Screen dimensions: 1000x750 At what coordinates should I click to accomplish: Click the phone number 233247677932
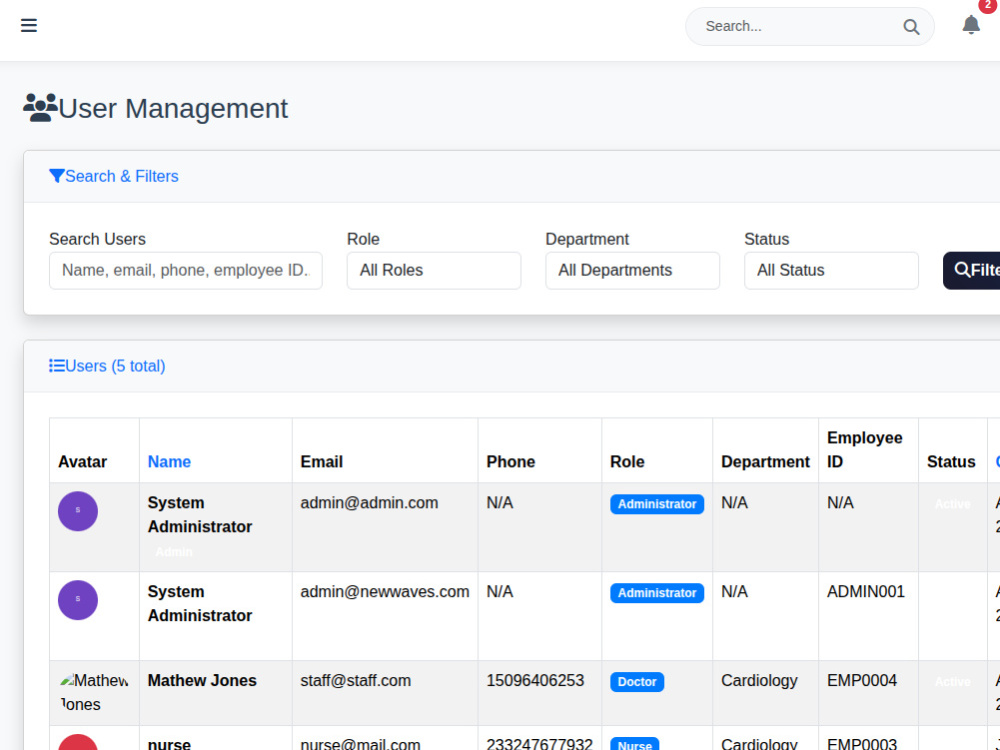click(x=540, y=744)
